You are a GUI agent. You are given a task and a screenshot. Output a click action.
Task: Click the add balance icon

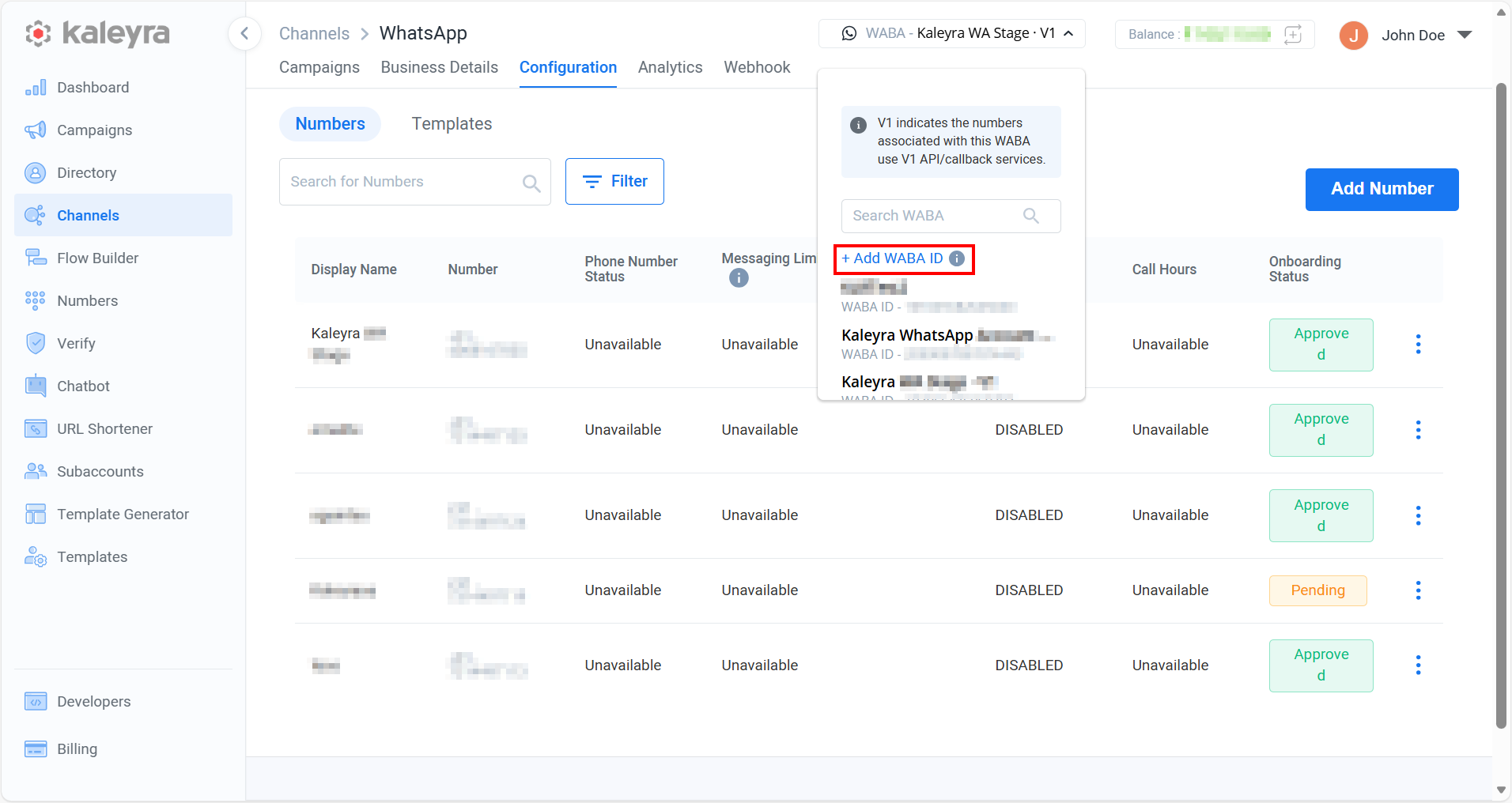(x=1293, y=35)
